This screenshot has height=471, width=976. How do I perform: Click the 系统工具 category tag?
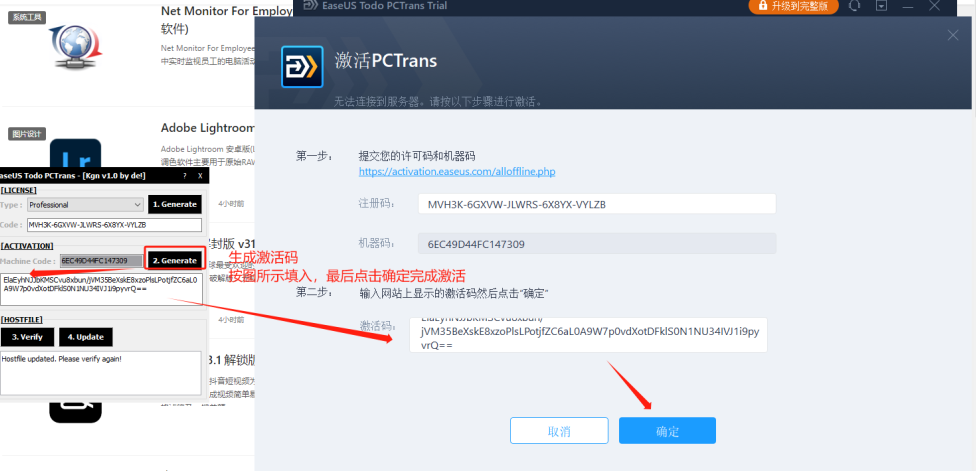(27, 17)
